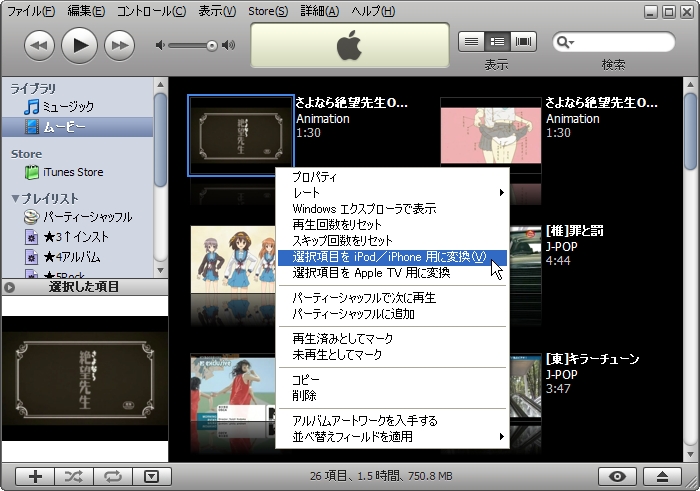Click the main view scroll up arrow
700x491 pixels.
(690, 84)
